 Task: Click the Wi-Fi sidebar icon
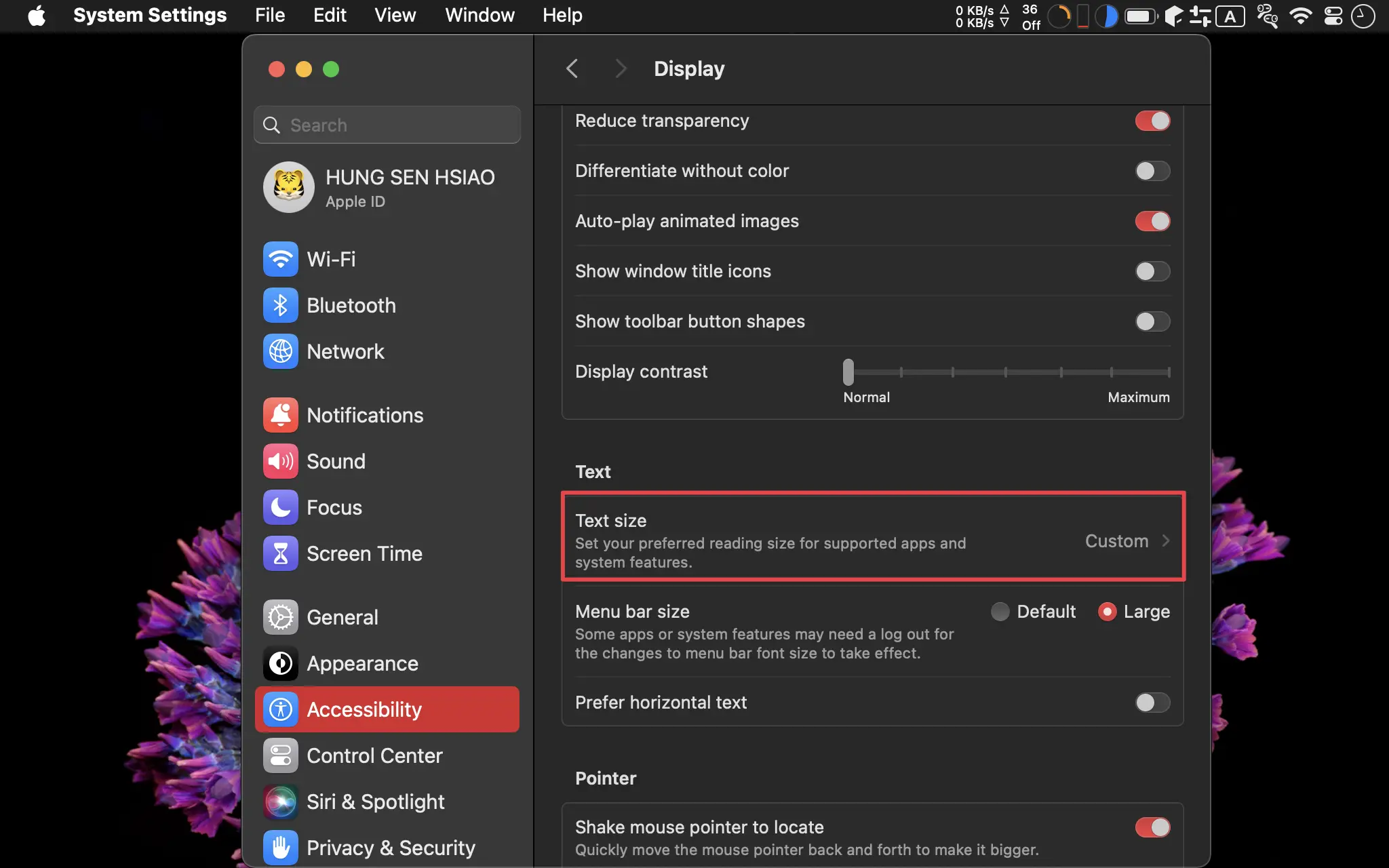tap(280, 259)
